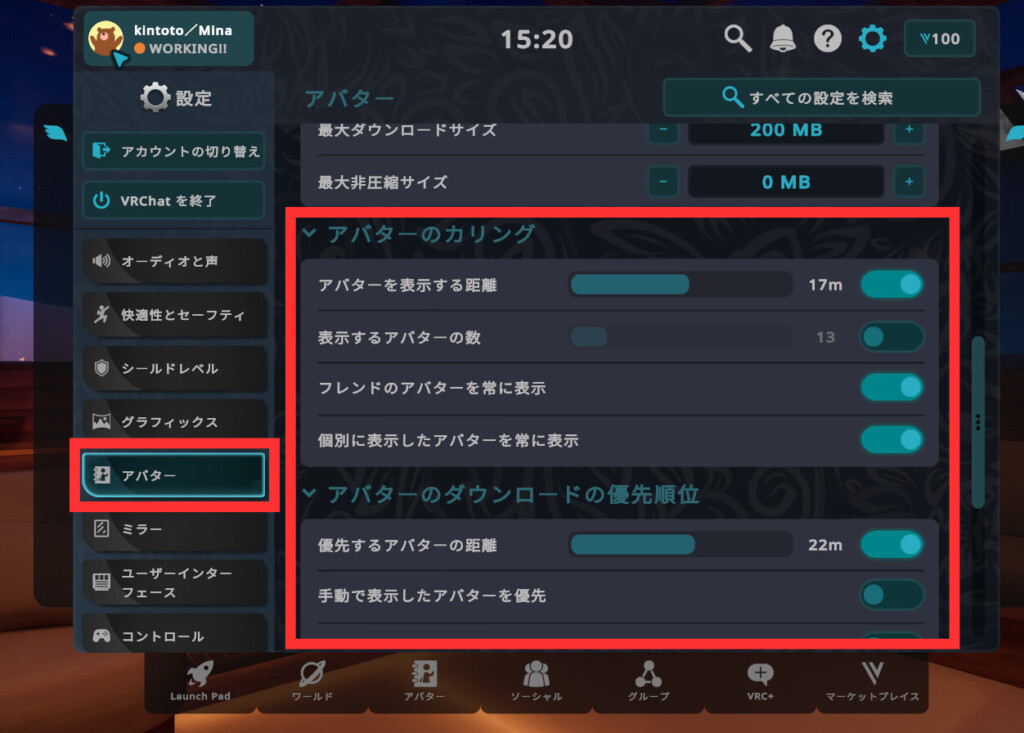Toggle アバターを表示する距離 switch off

tap(891, 284)
